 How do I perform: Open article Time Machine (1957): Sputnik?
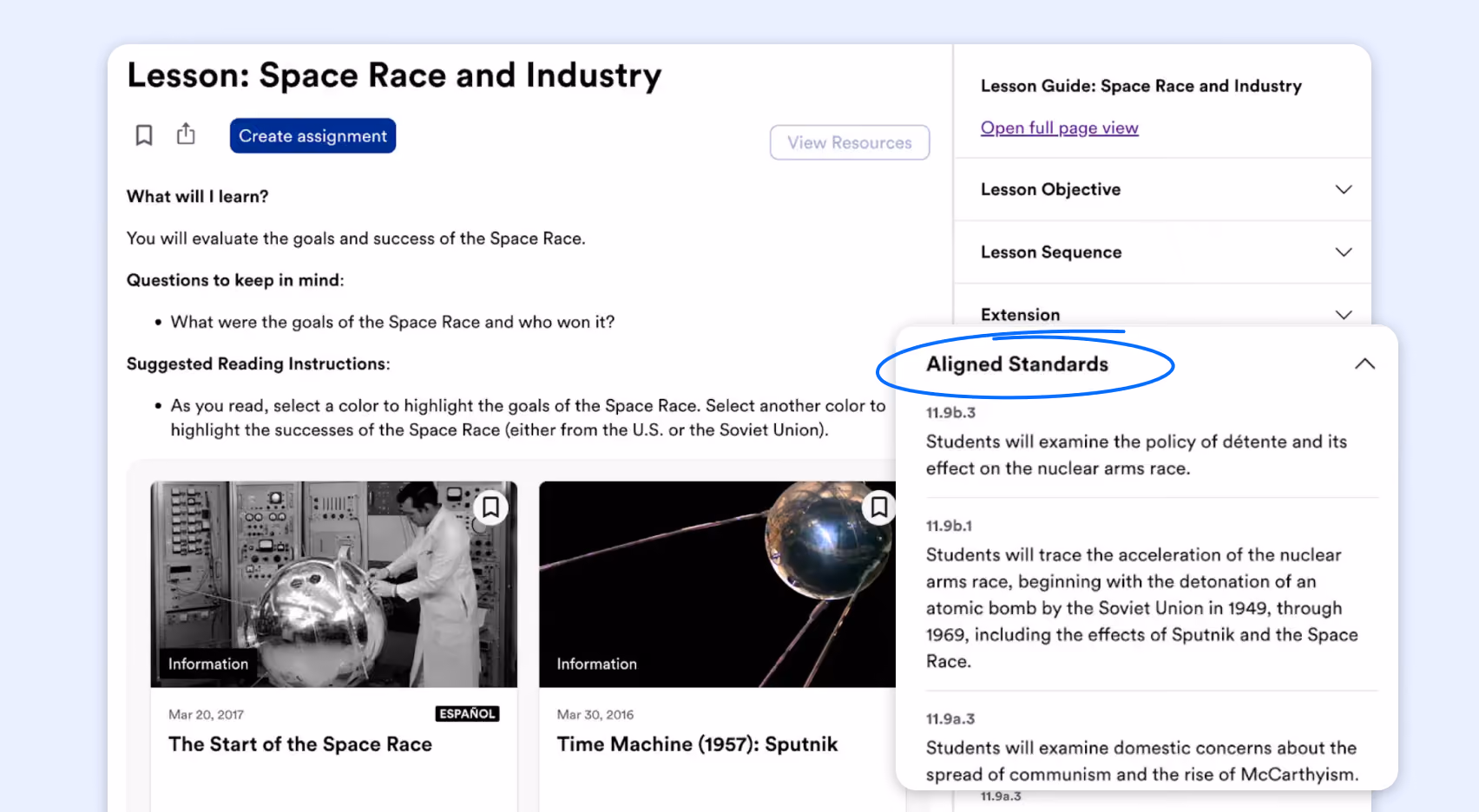tap(697, 744)
